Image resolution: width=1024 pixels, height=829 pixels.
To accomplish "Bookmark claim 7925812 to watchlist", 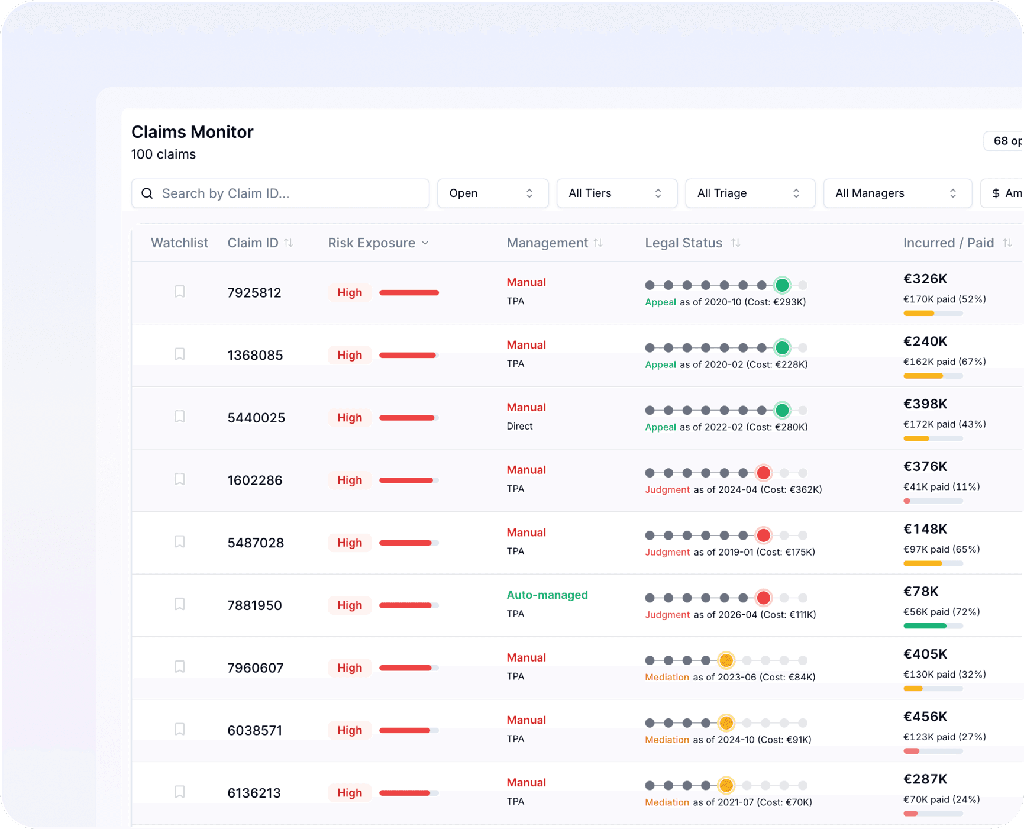I will 180,291.
